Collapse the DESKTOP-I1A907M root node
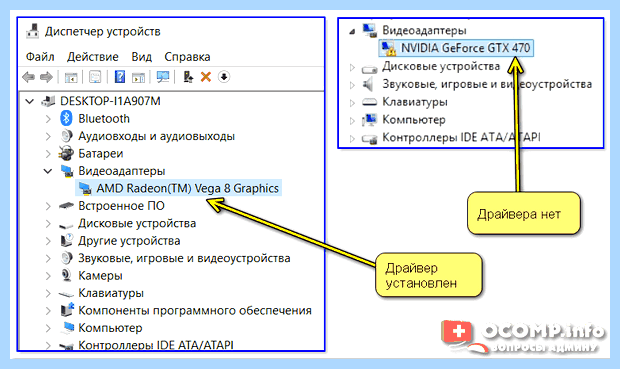This screenshot has height=369, width=620. click(x=30, y=101)
